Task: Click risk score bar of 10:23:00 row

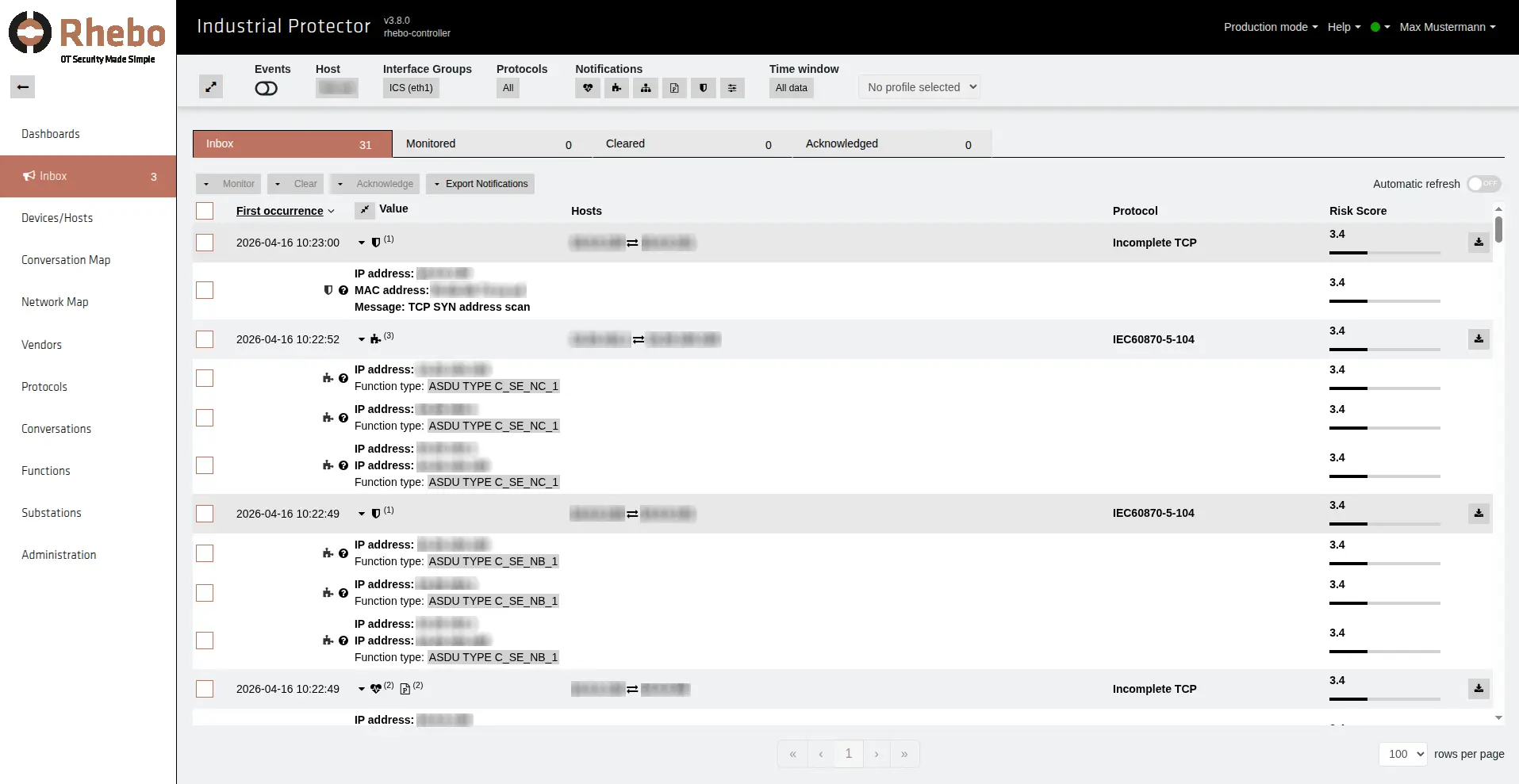Action: pos(1385,253)
